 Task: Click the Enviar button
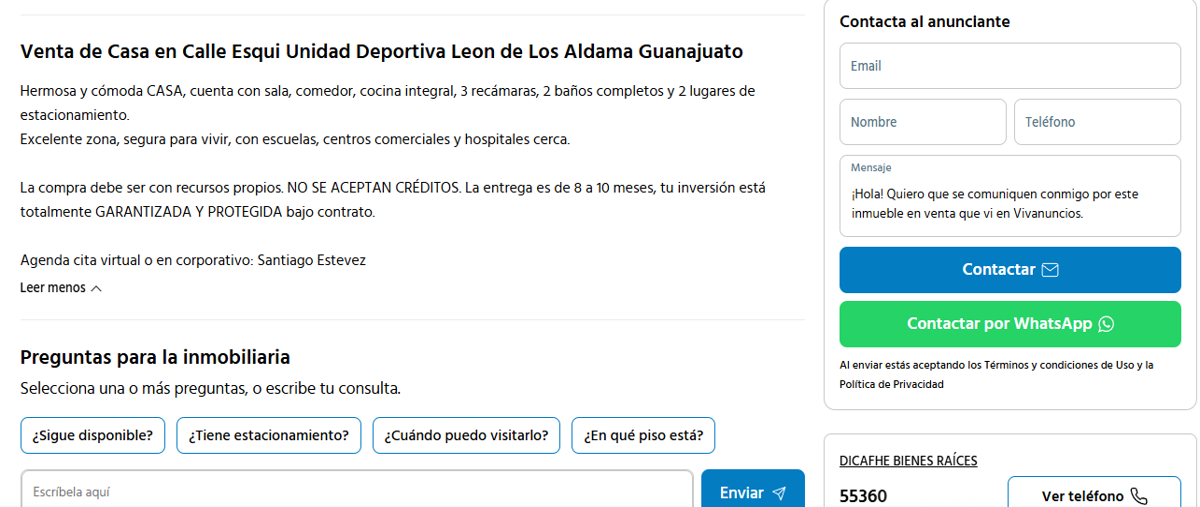click(752, 492)
